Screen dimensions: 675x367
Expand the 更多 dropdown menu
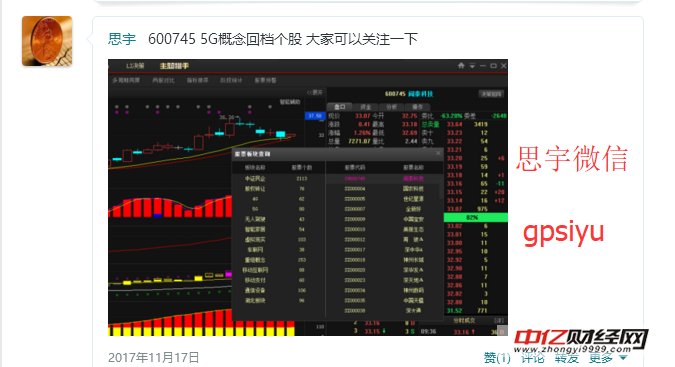coord(608,358)
